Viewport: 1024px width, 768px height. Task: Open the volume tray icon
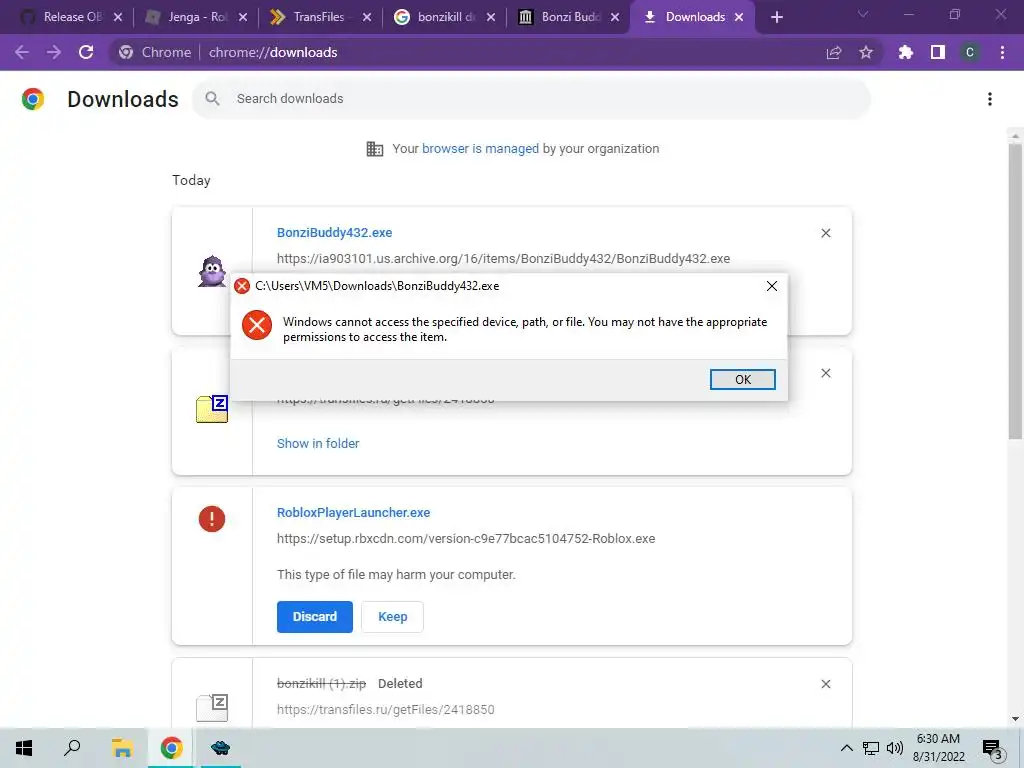(895, 748)
